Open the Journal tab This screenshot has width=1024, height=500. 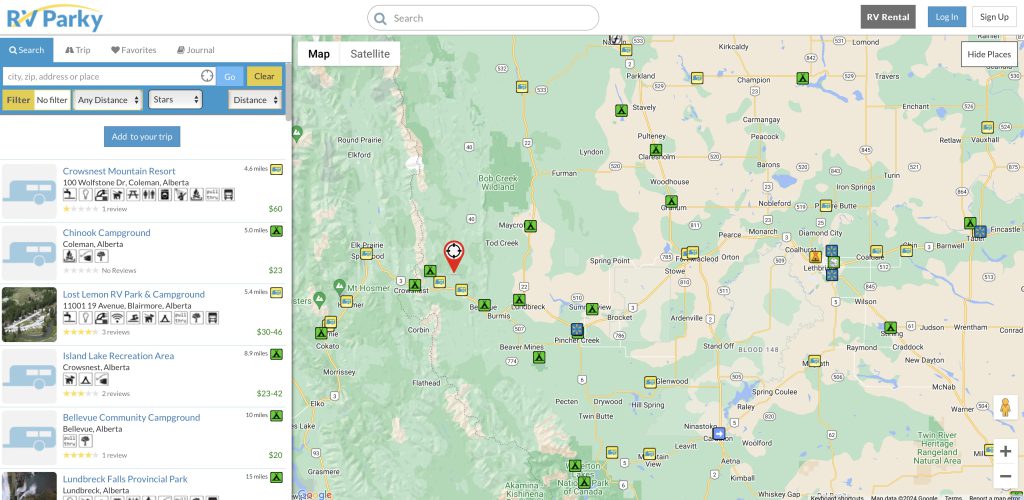196,50
